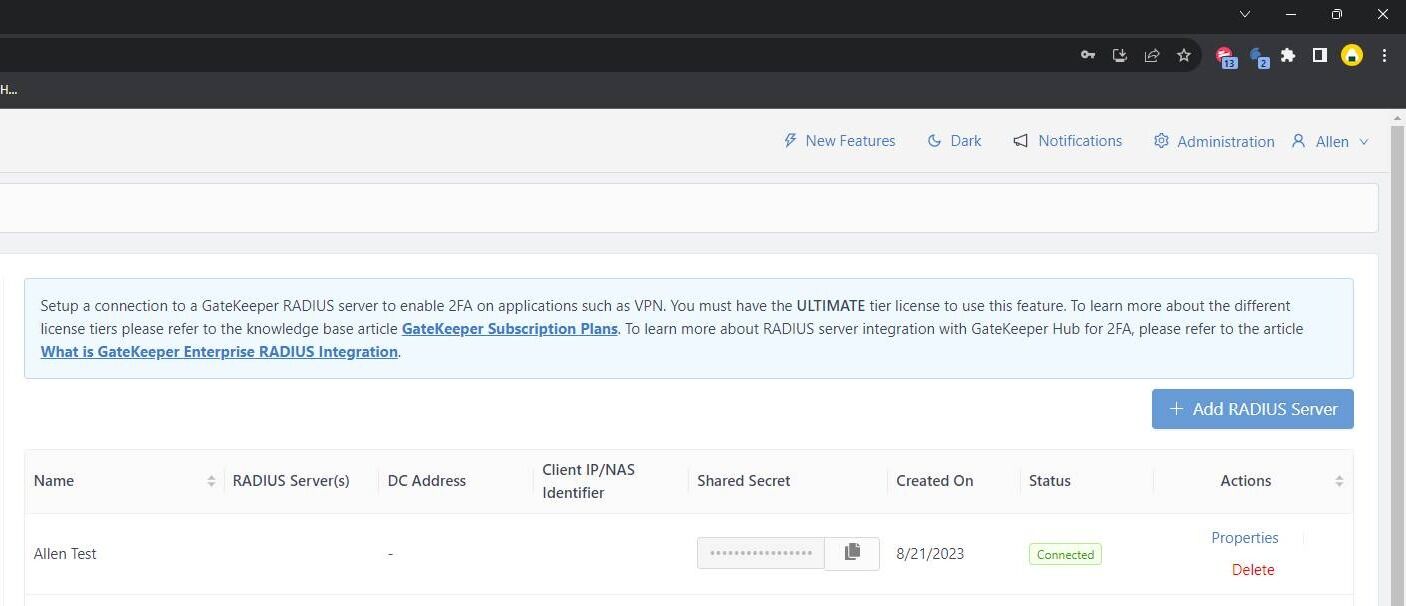Delete the Allen Test RADIUS server
1406x606 pixels.
point(1252,570)
